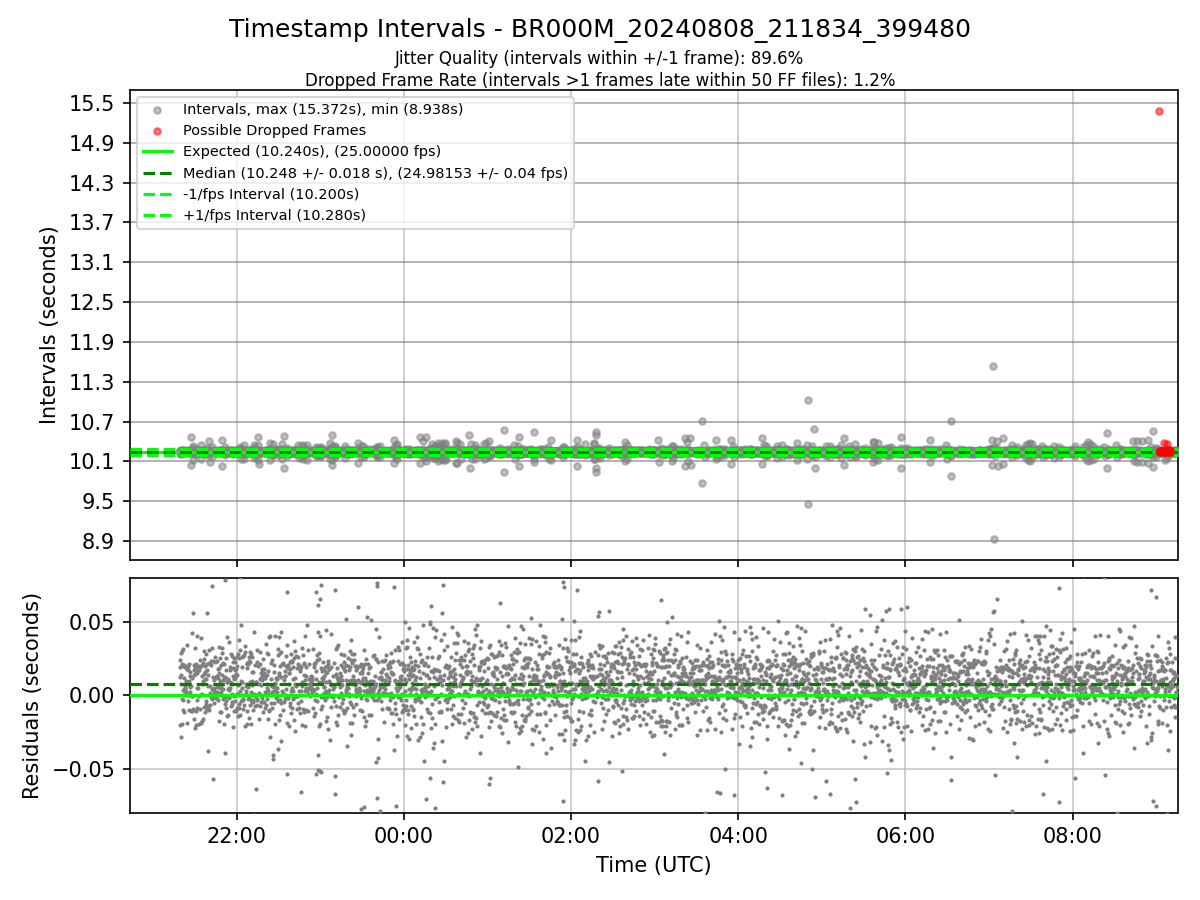Image resolution: width=1200 pixels, height=900 pixels.
Task: Click the 11.3 y-axis tick label
Action: [x=93, y=382]
